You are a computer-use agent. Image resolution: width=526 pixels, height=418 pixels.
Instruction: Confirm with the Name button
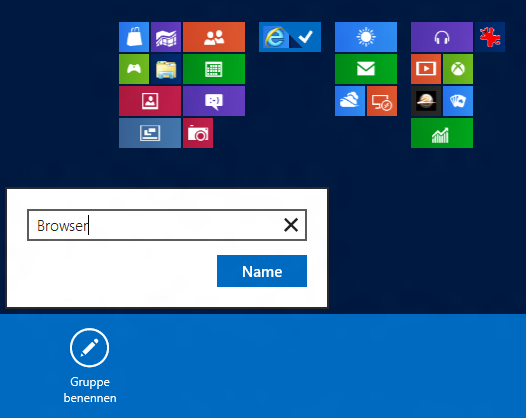[262, 271]
